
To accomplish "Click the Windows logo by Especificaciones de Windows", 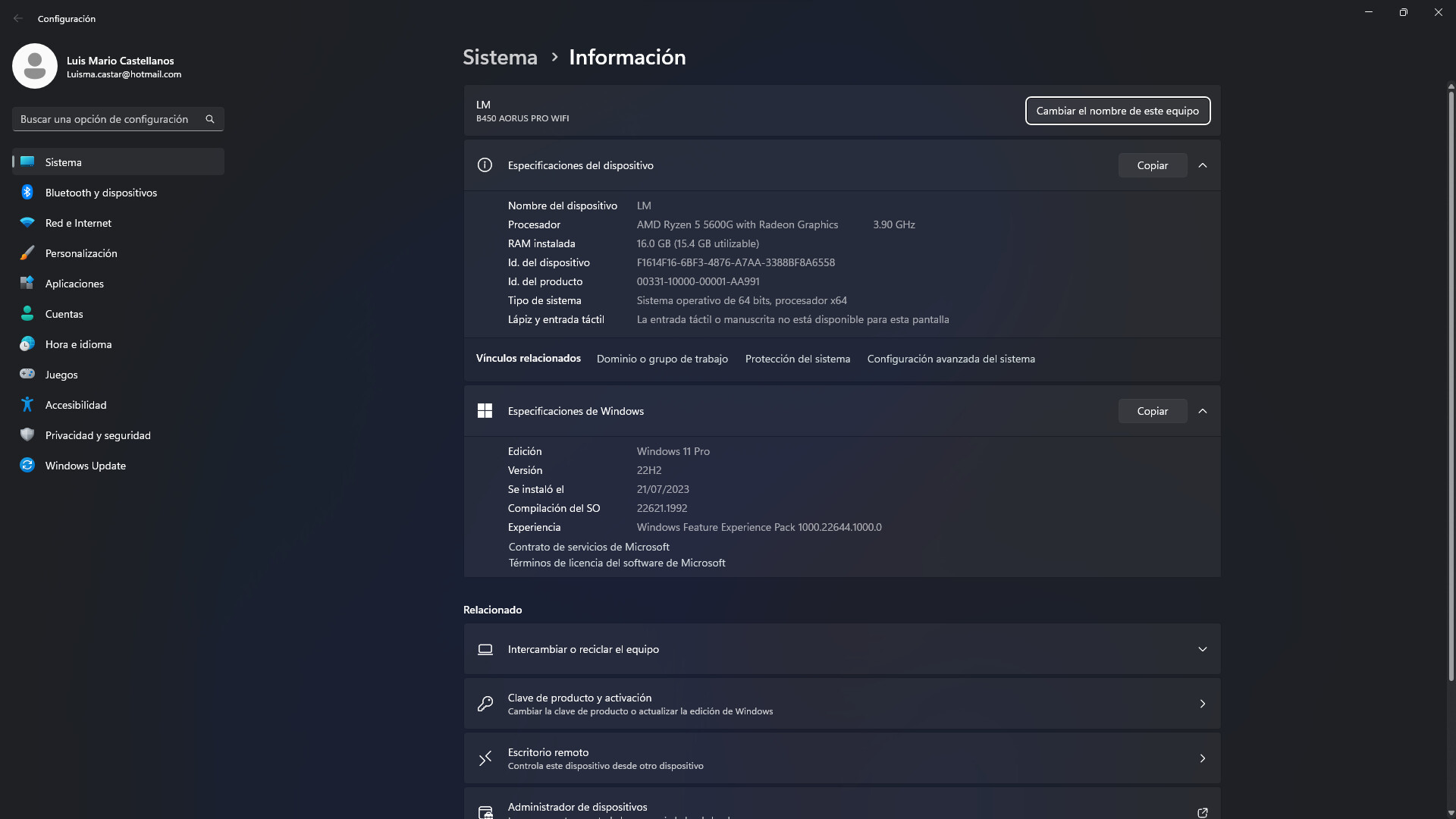I will 485,411.
